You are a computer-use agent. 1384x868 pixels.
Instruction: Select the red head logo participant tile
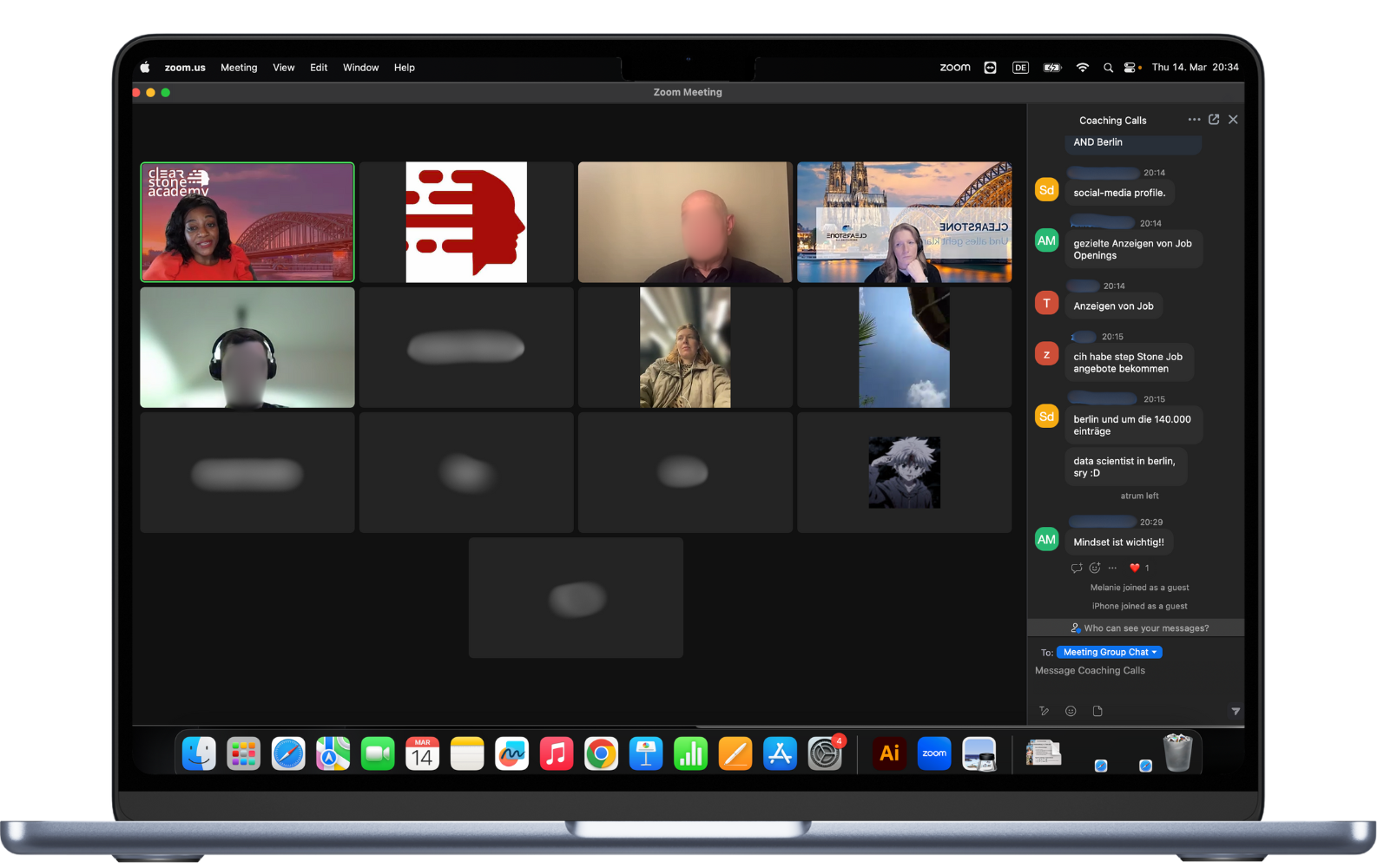pyautogui.click(x=466, y=222)
